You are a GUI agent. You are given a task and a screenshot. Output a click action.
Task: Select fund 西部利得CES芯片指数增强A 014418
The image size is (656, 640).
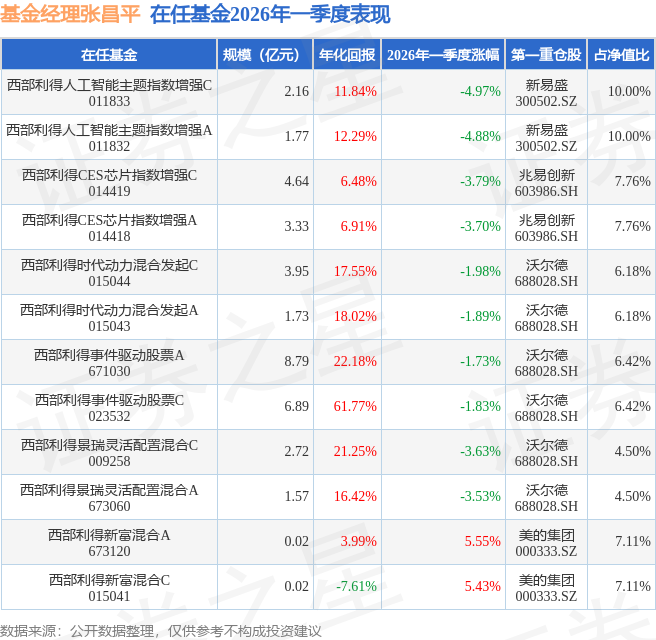click(x=109, y=228)
